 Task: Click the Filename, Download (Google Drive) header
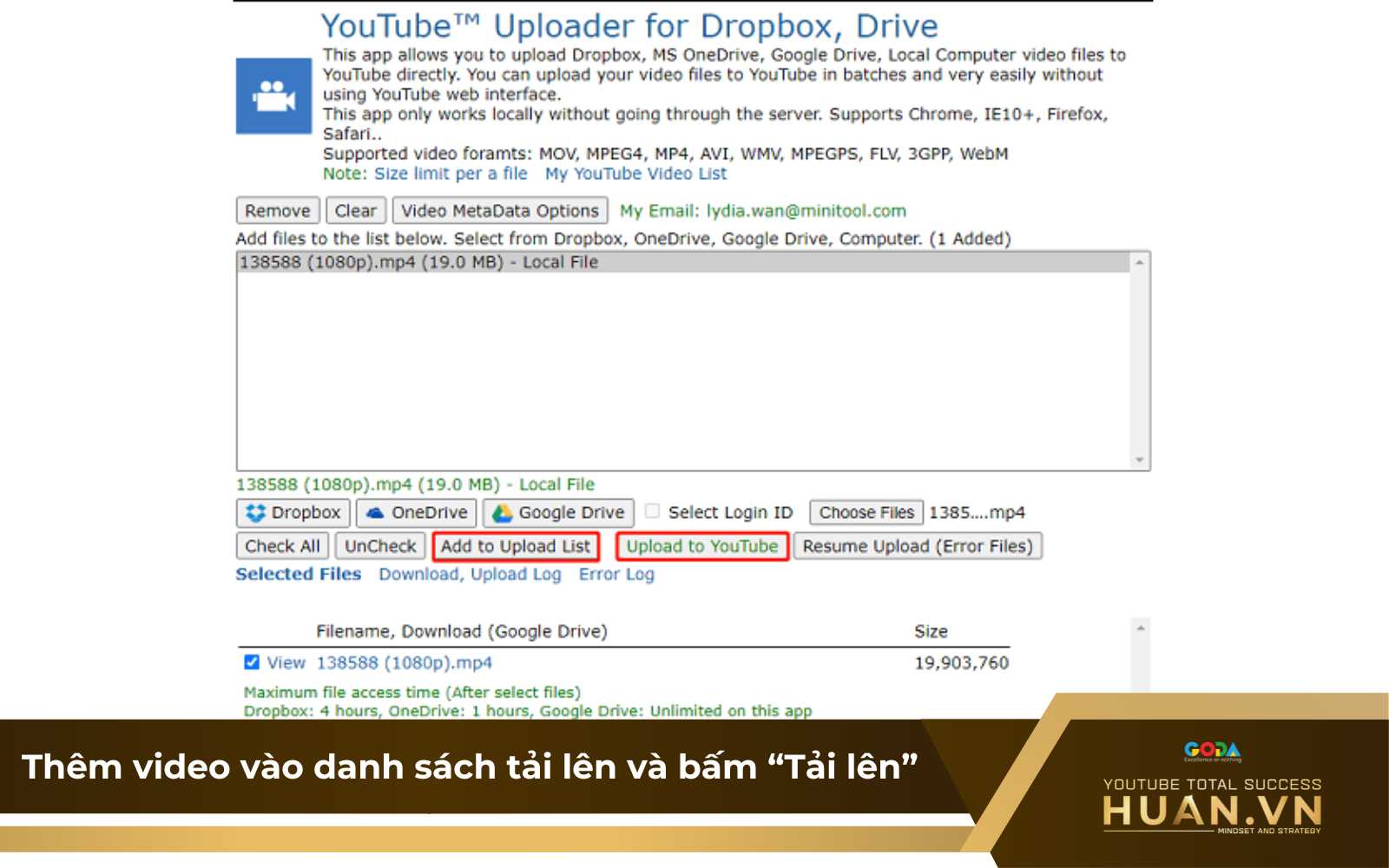[x=461, y=631]
